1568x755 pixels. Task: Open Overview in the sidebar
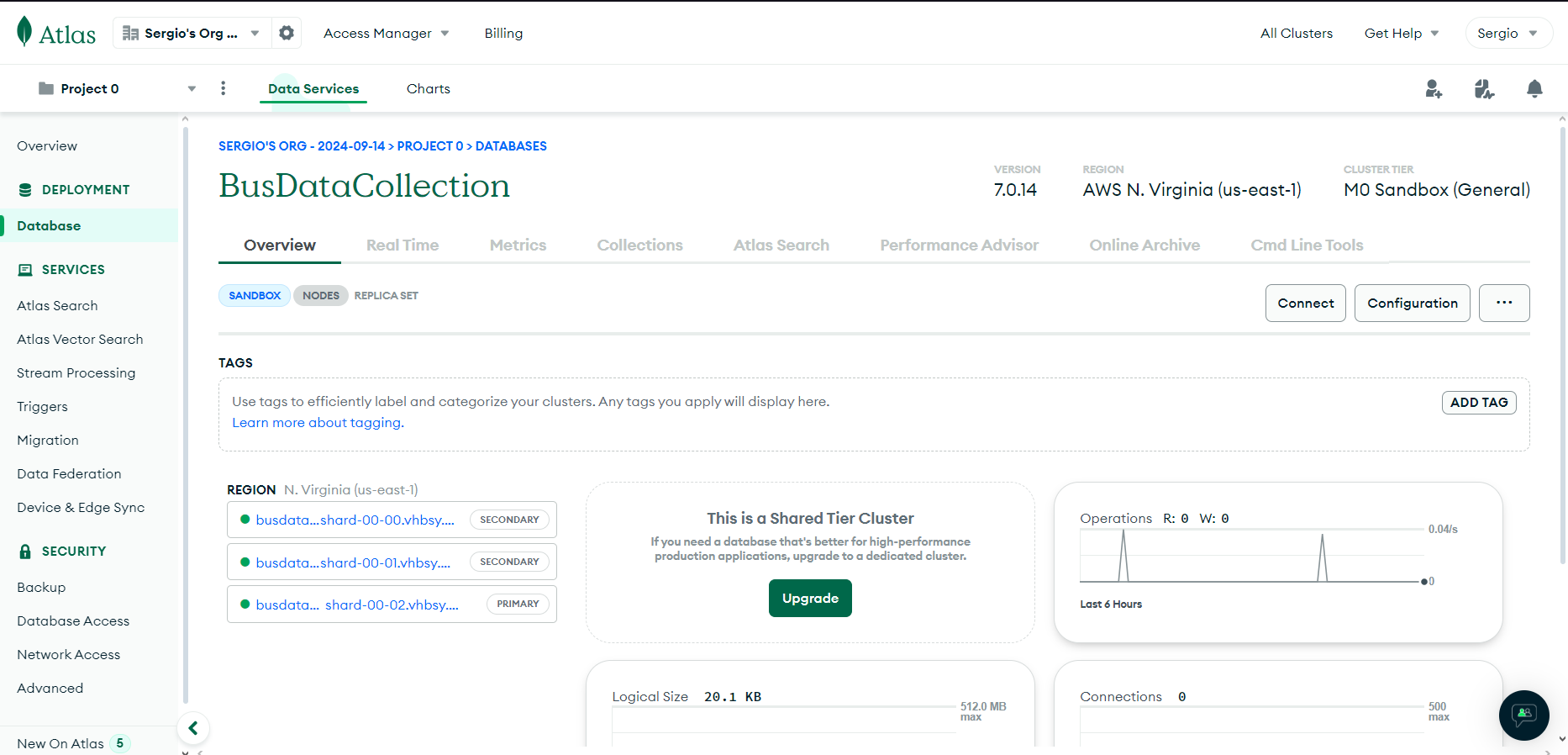click(x=47, y=145)
